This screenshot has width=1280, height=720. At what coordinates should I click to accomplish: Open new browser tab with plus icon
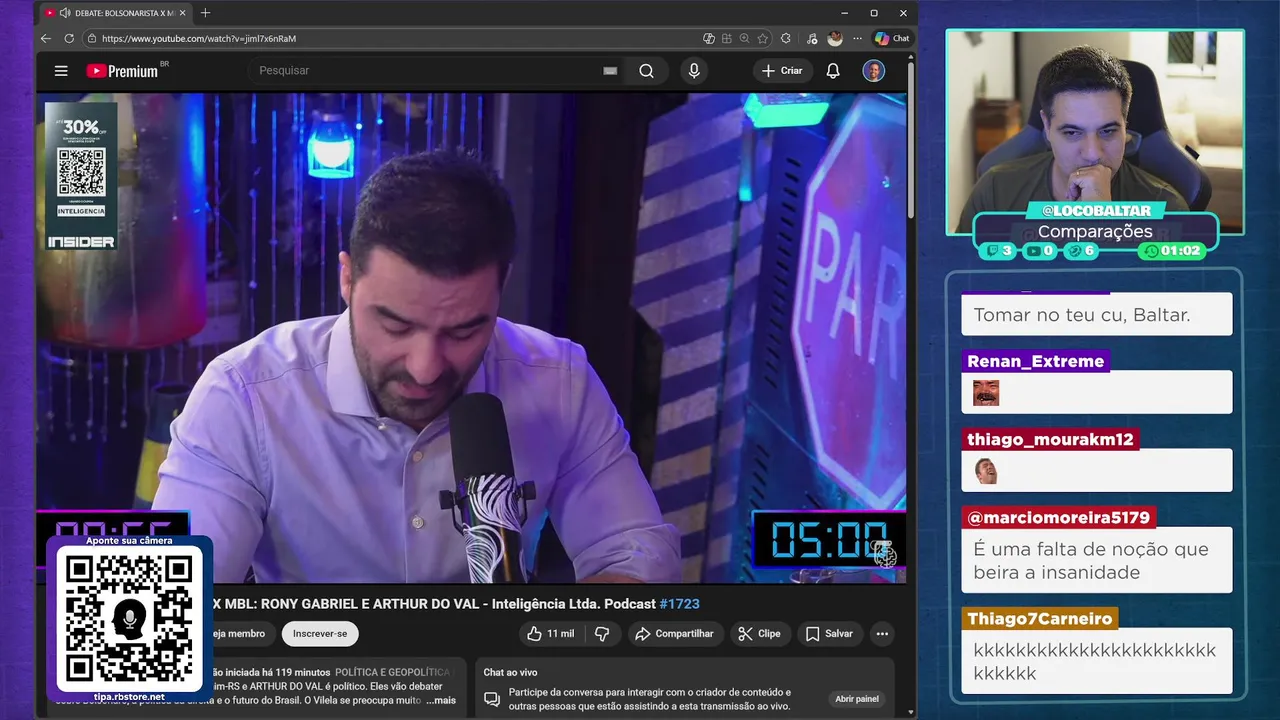click(x=206, y=13)
